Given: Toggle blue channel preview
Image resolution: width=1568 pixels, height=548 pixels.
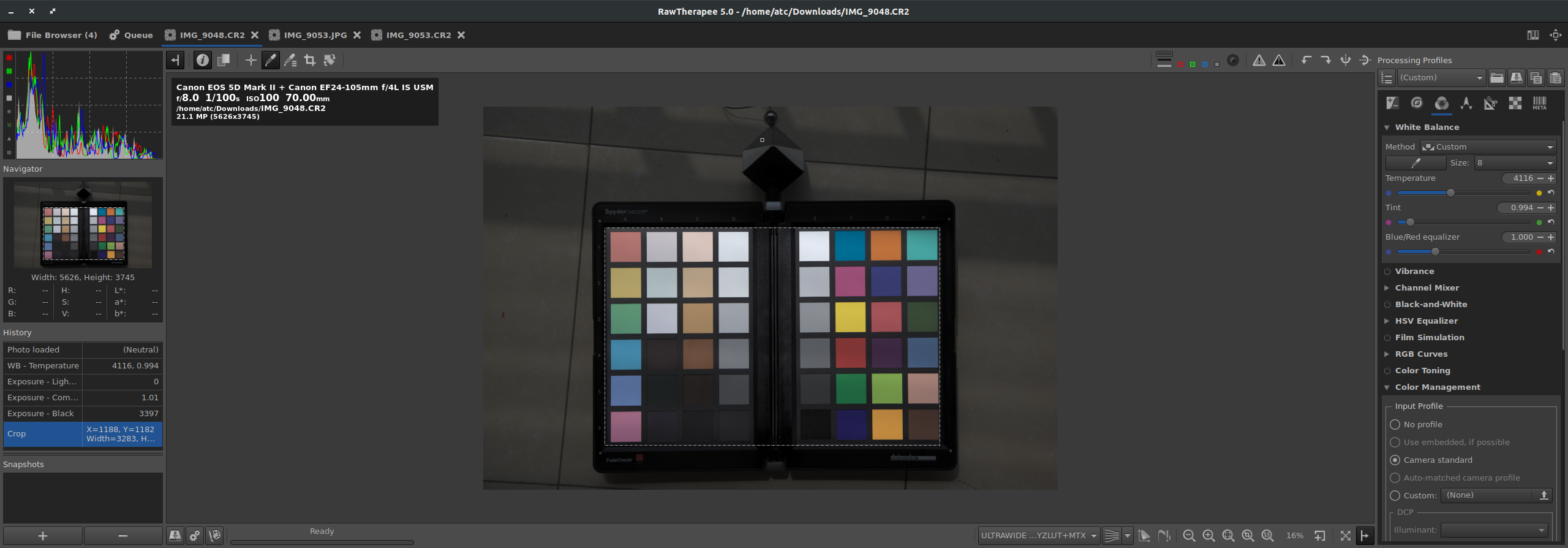Looking at the screenshot, I should [x=1205, y=64].
